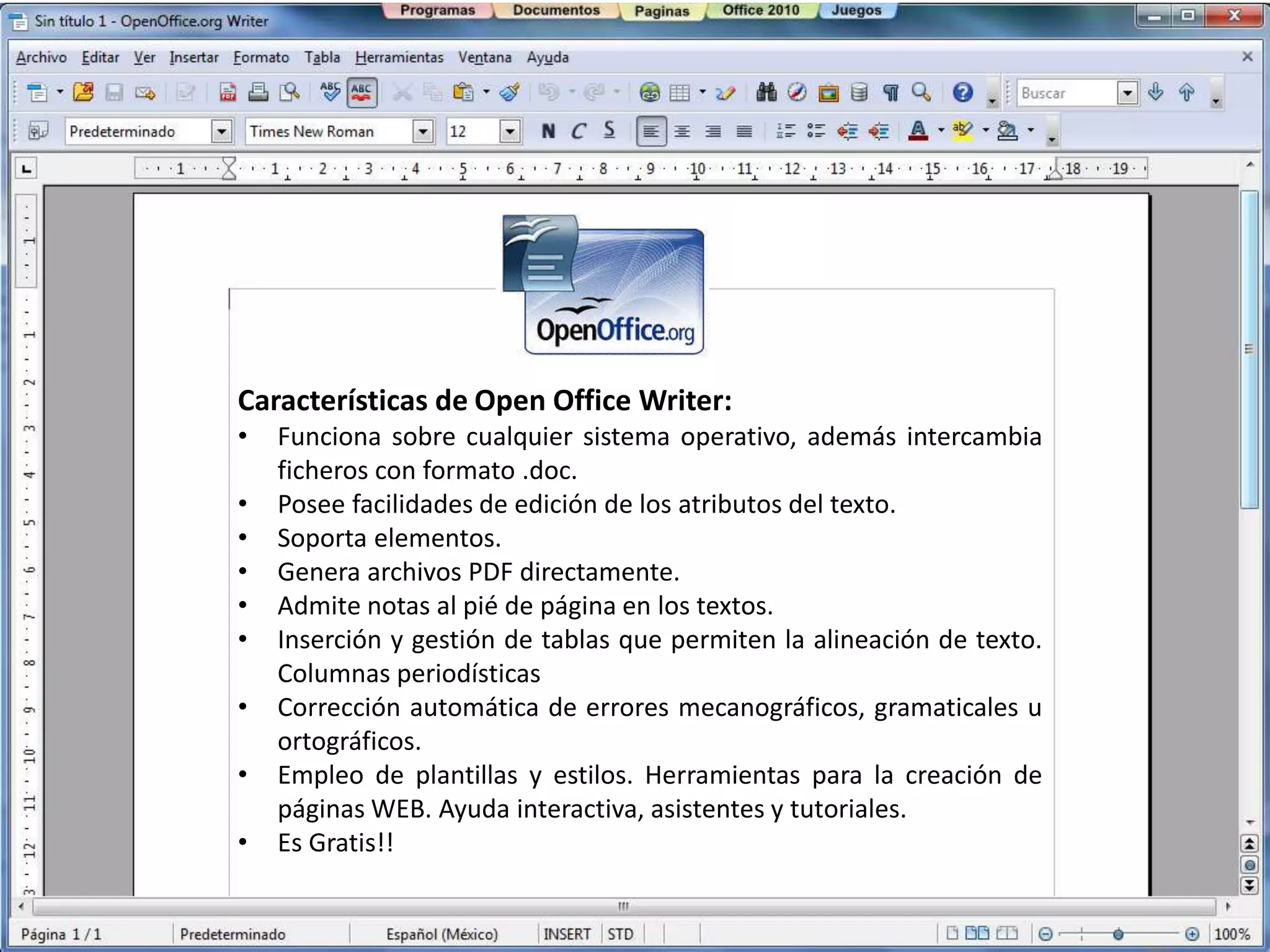Screen dimensions: 1270x952
Task: Apply yellow Highlighting color
Action: 962,131
